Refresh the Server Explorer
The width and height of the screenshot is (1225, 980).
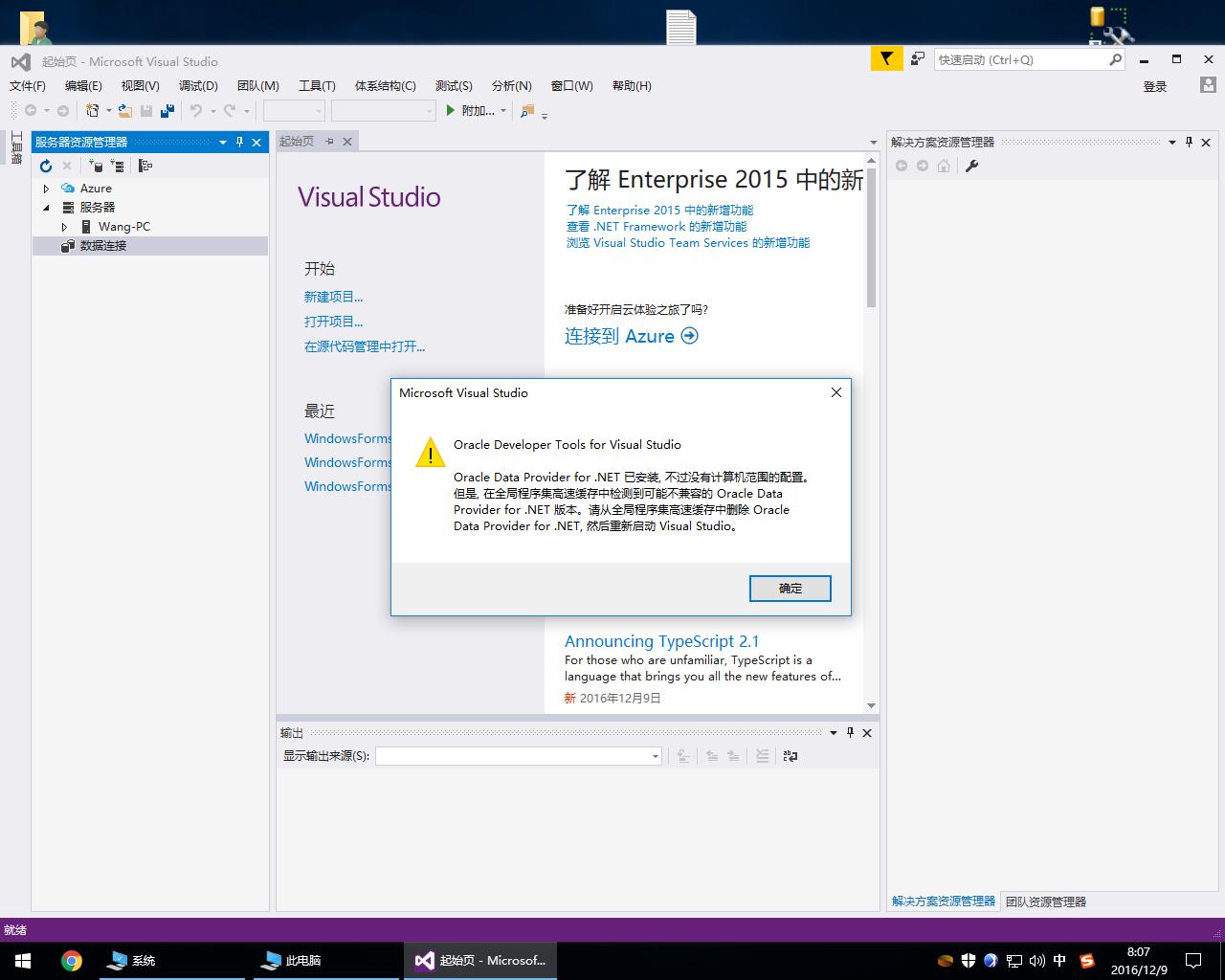click(x=46, y=166)
